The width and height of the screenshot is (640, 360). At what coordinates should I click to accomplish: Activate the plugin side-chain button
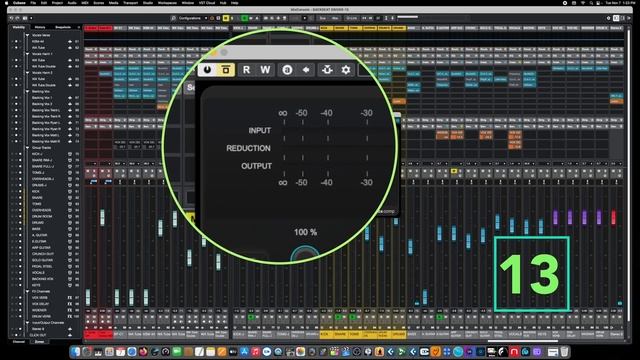tap(327, 70)
